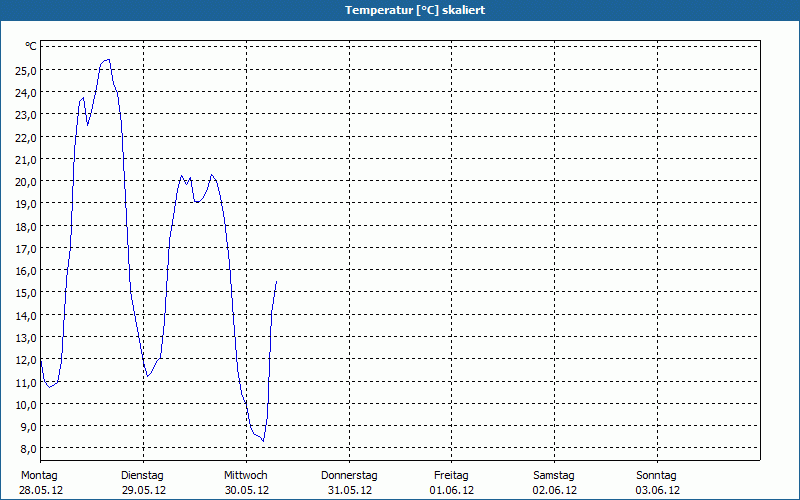Image resolution: width=800 pixels, height=500 pixels.
Task: Select the 14,0 axis label
Action: 26,315
